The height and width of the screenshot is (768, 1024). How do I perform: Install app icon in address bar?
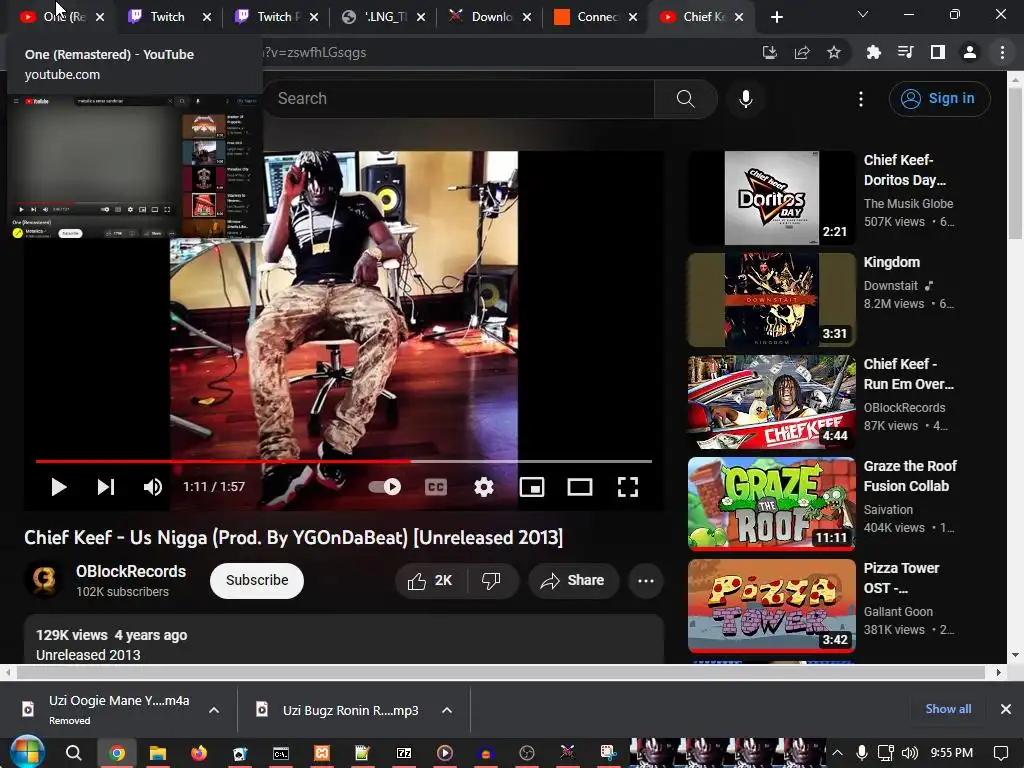(770, 52)
